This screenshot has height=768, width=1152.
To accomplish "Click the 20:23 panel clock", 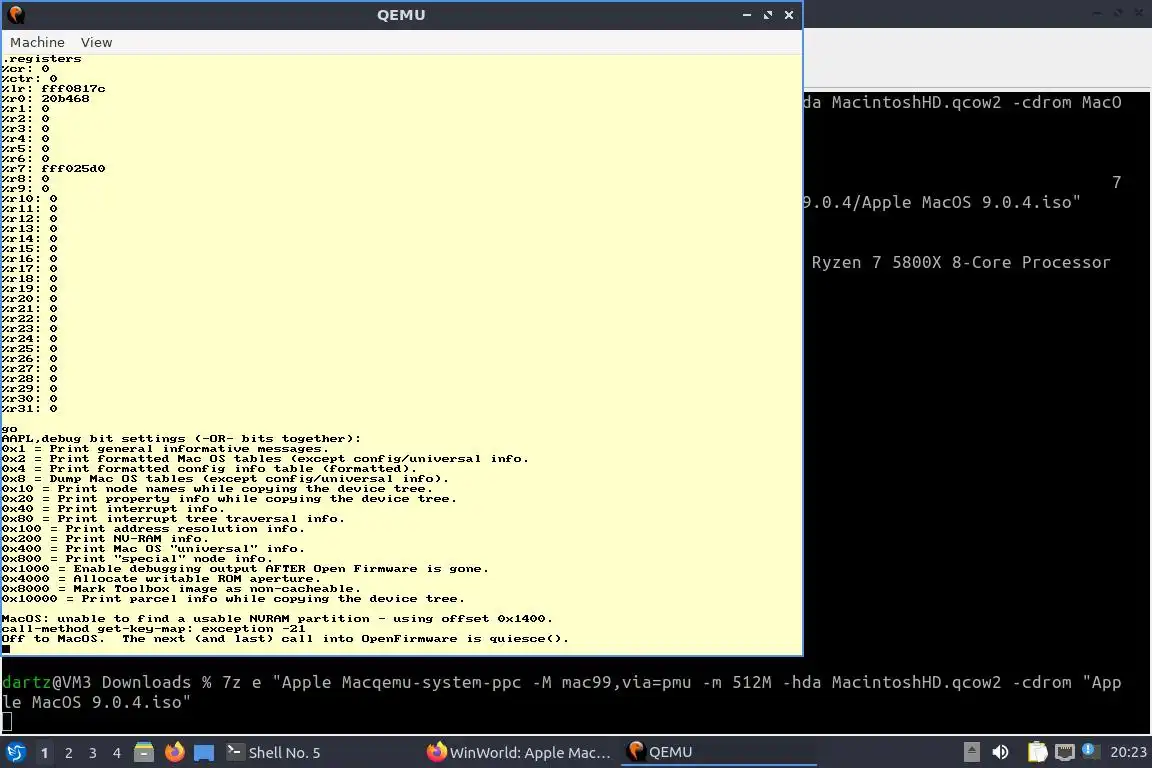I will point(1128,753).
